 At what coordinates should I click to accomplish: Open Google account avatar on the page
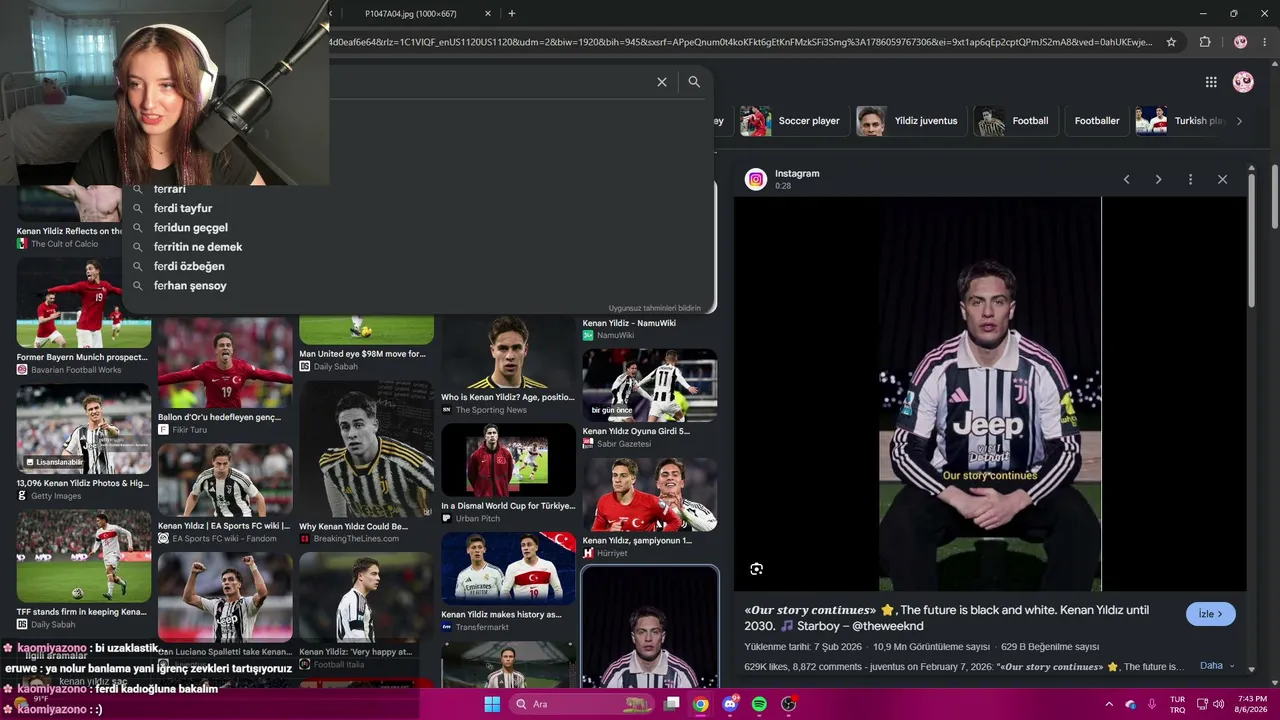[x=1243, y=82]
